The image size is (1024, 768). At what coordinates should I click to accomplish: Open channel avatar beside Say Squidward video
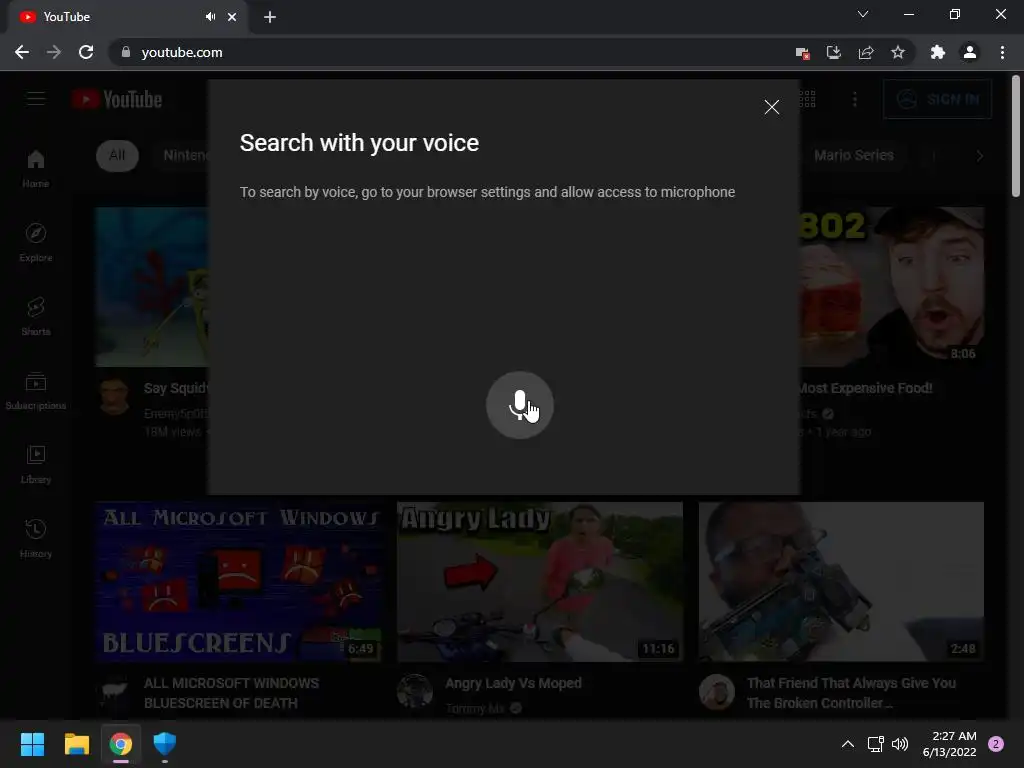[x=114, y=396]
